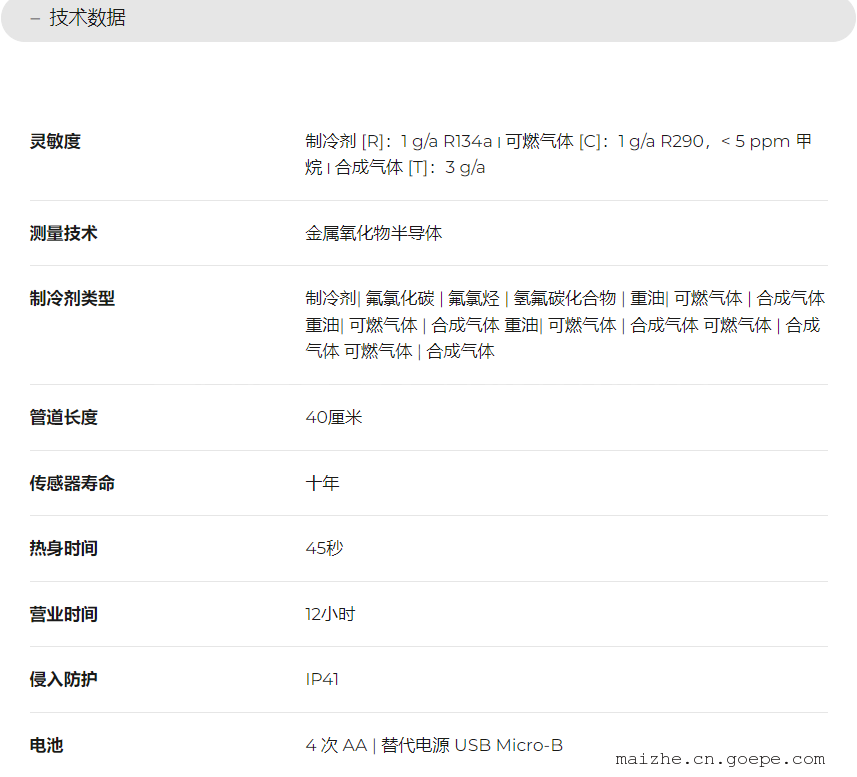Click the 制冷剂类型 row label
Viewport: 857px width, 777px height.
tap(72, 299)
